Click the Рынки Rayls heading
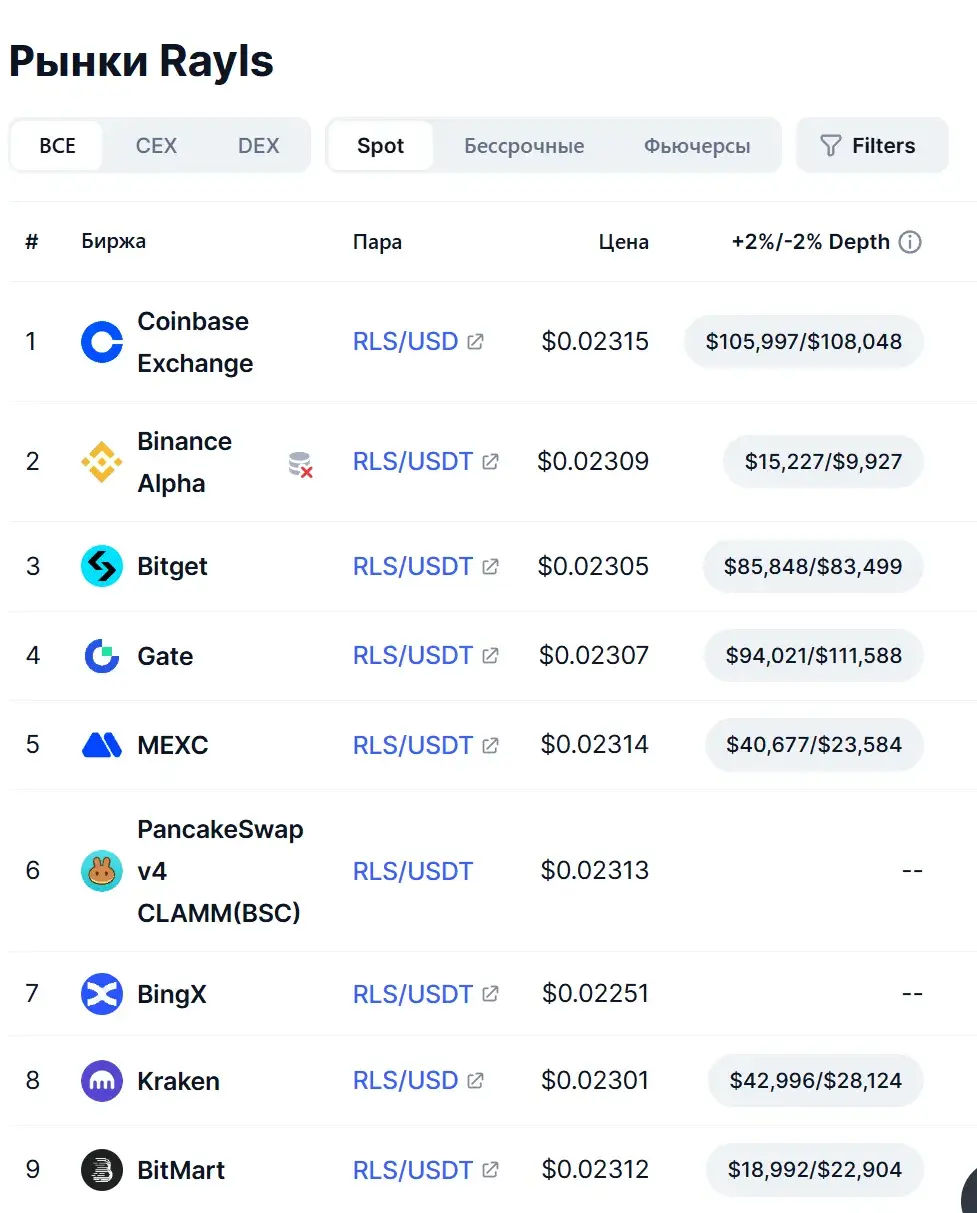 [x=141, y=62]
